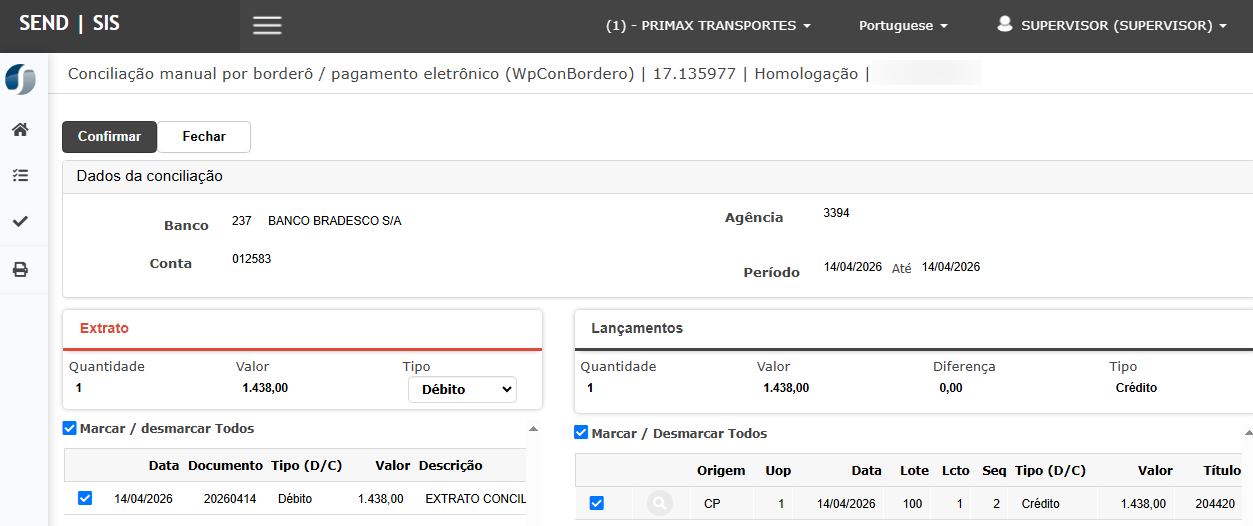Click the Origem column header
The width and height of the screenshot is (1253, 526).
(x=721, y=471)
